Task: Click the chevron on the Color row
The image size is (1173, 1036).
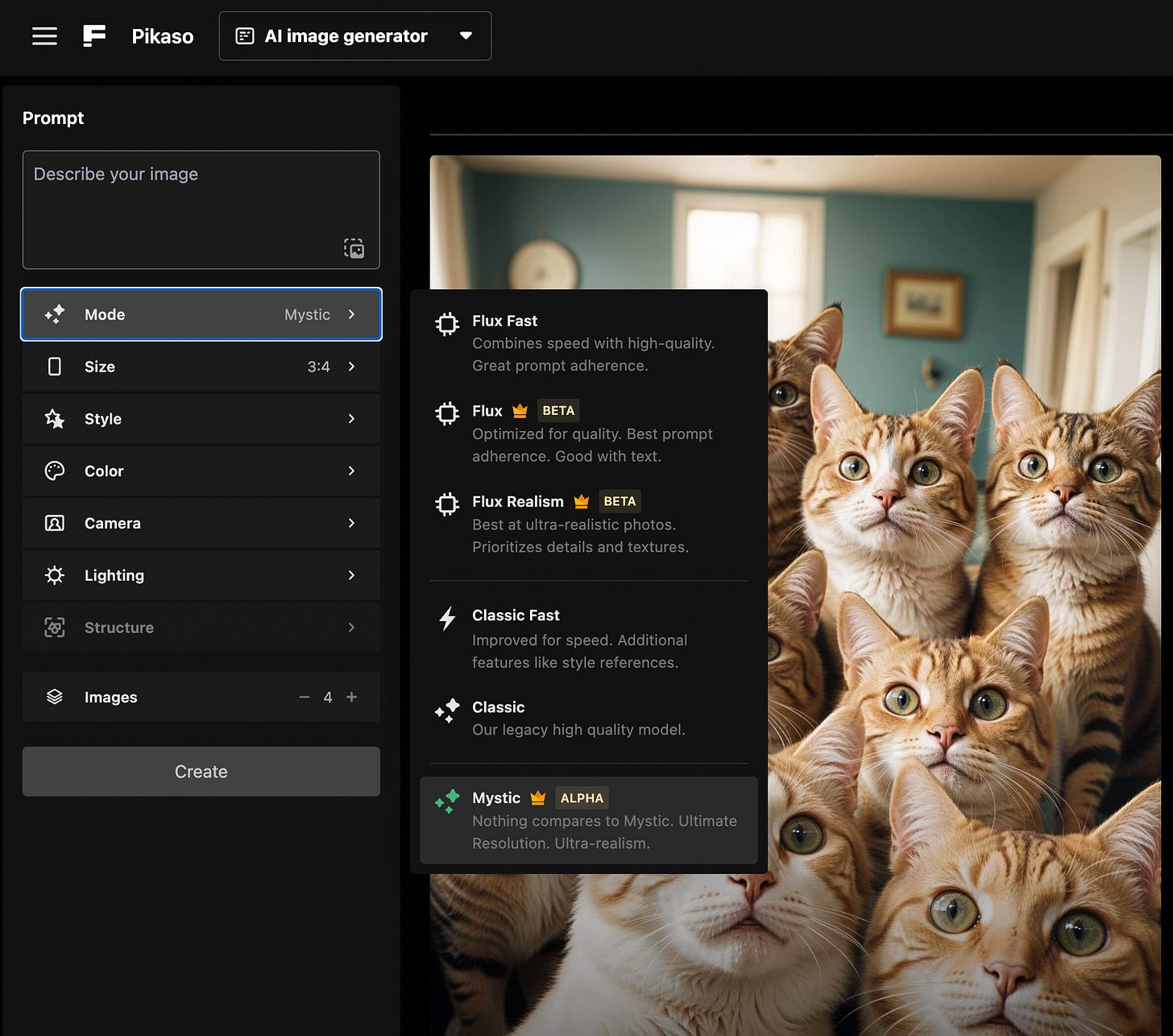Action: (351, 470)
